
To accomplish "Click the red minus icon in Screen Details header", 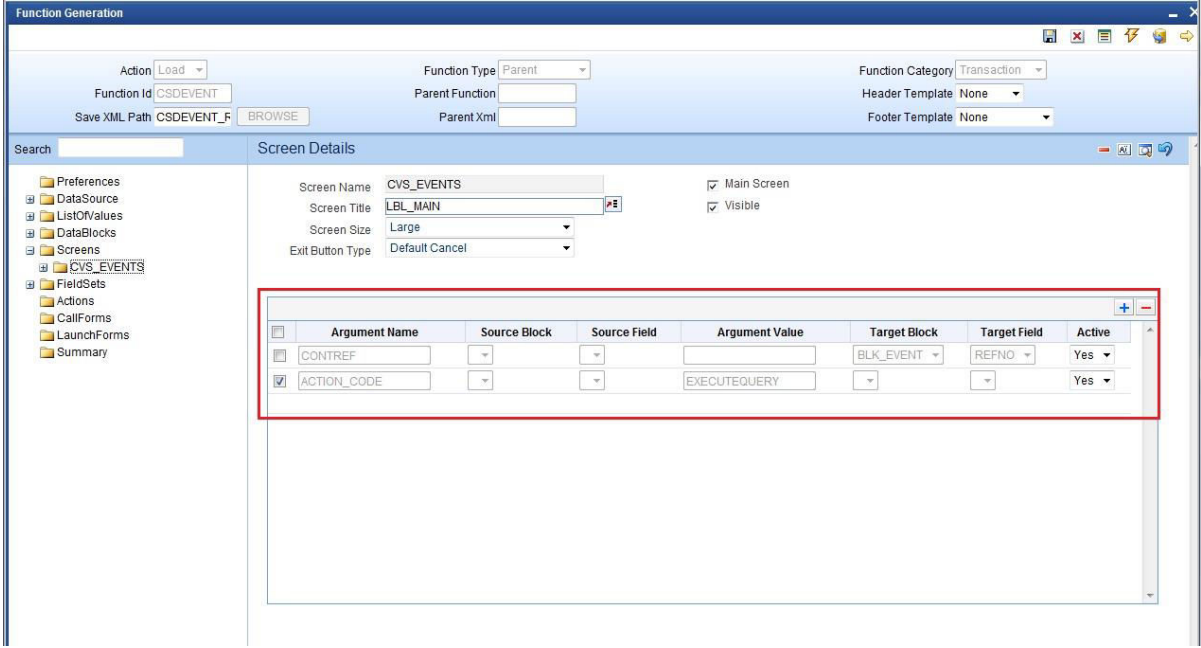I will (1106, 149).
